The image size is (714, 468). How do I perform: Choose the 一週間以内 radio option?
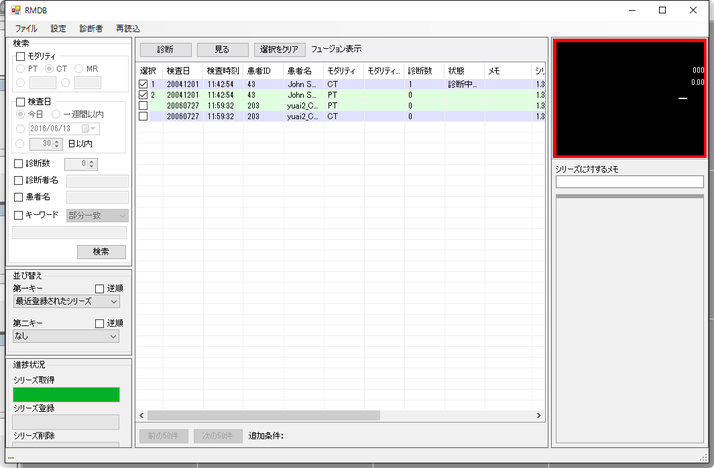coord(56,114)
